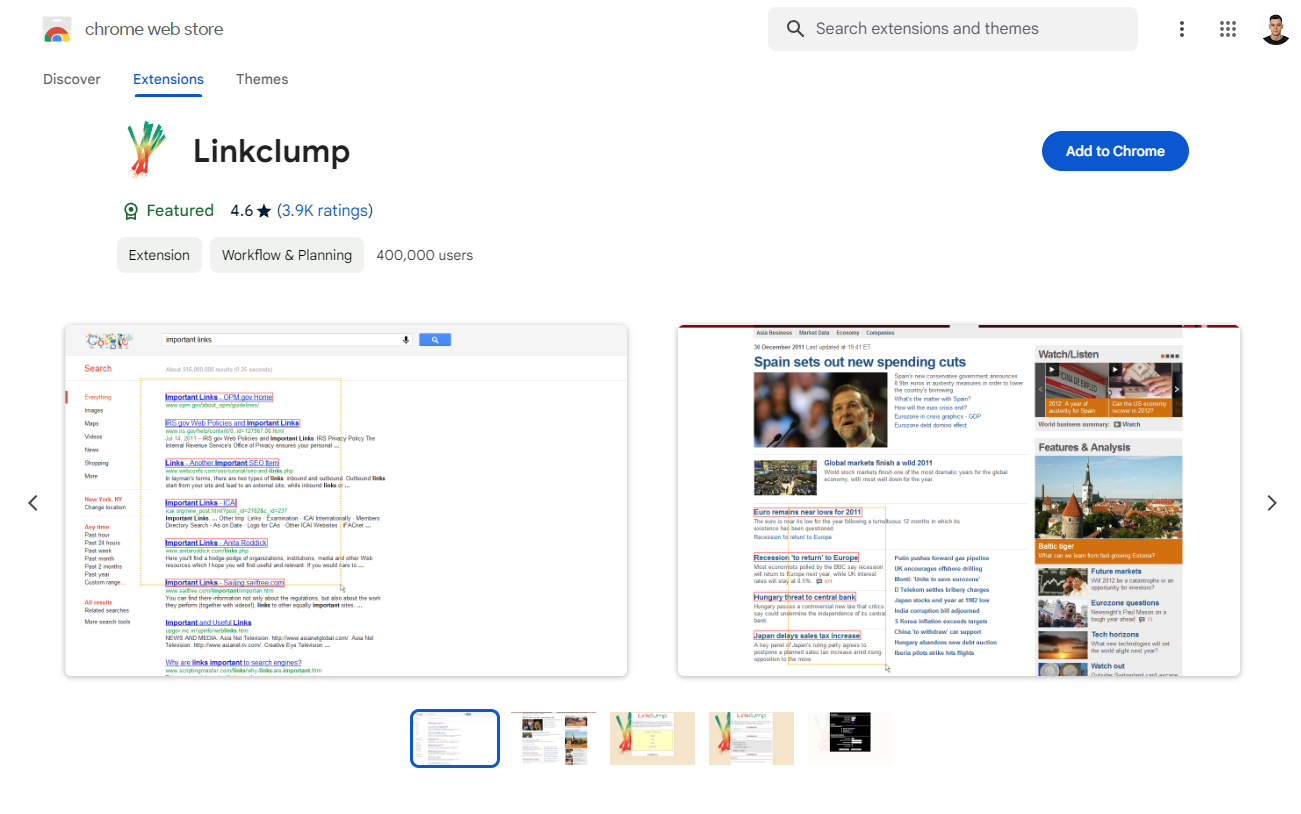Image resolution: width=1301 pixels, height=814 pixels.
Task: Open the three-dot more options menu
Action: [x=1182, y=29]
